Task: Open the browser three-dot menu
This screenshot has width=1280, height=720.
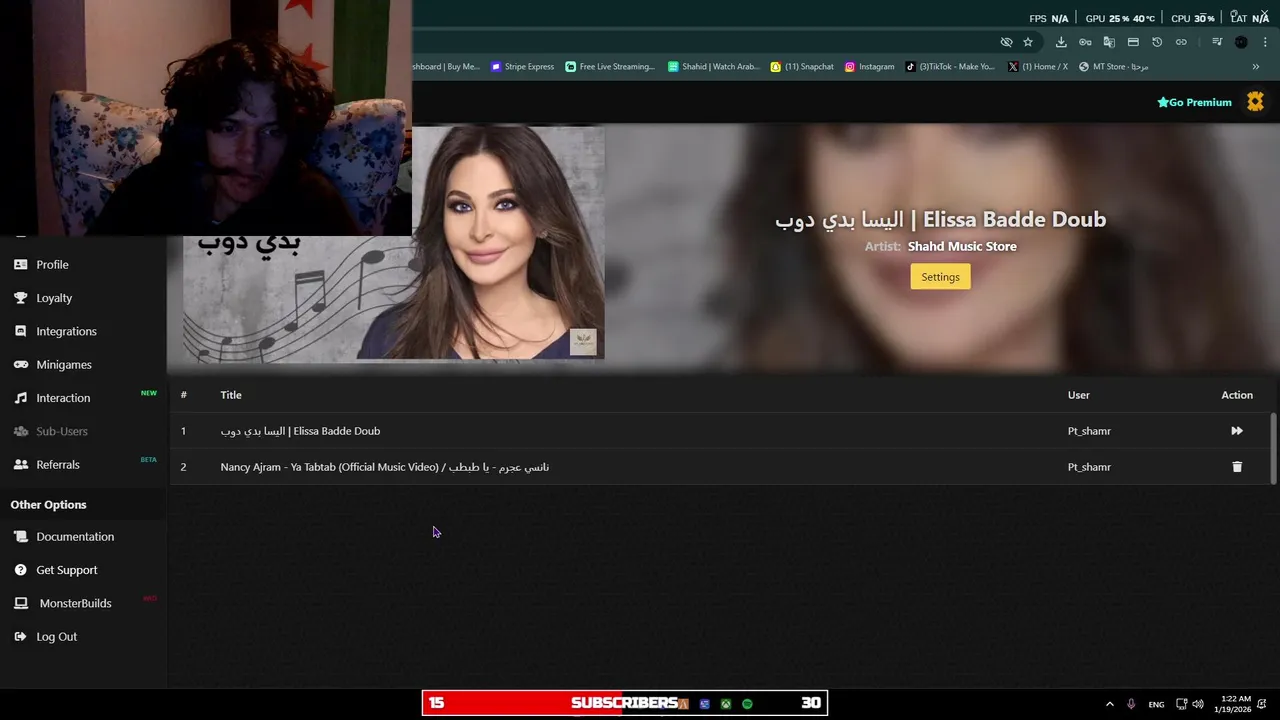Action: pyautogui.click(x=1263, y=42)
